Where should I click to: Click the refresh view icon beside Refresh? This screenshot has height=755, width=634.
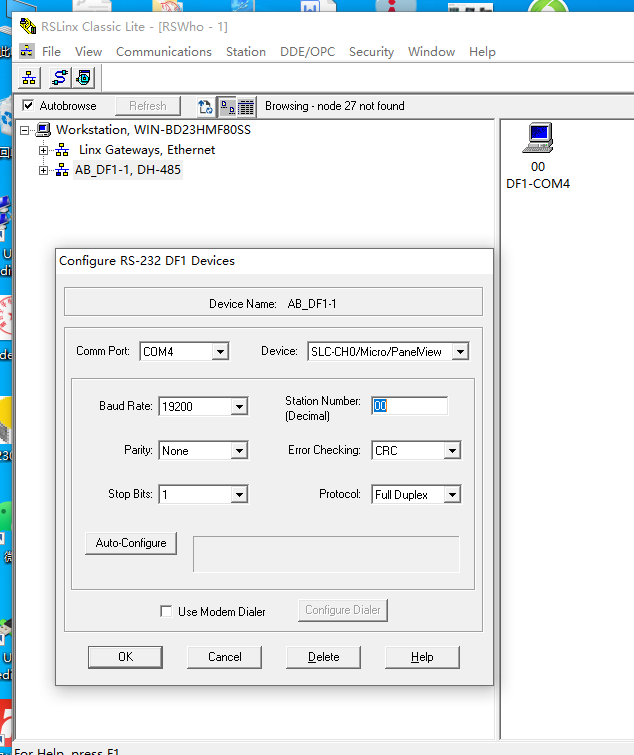[x=205, y=106]
